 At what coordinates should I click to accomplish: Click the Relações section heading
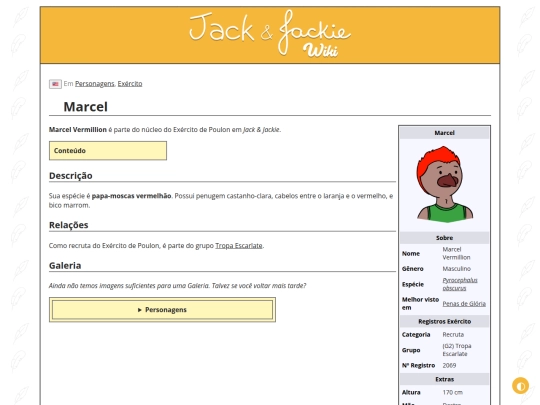tap(69, 225)
